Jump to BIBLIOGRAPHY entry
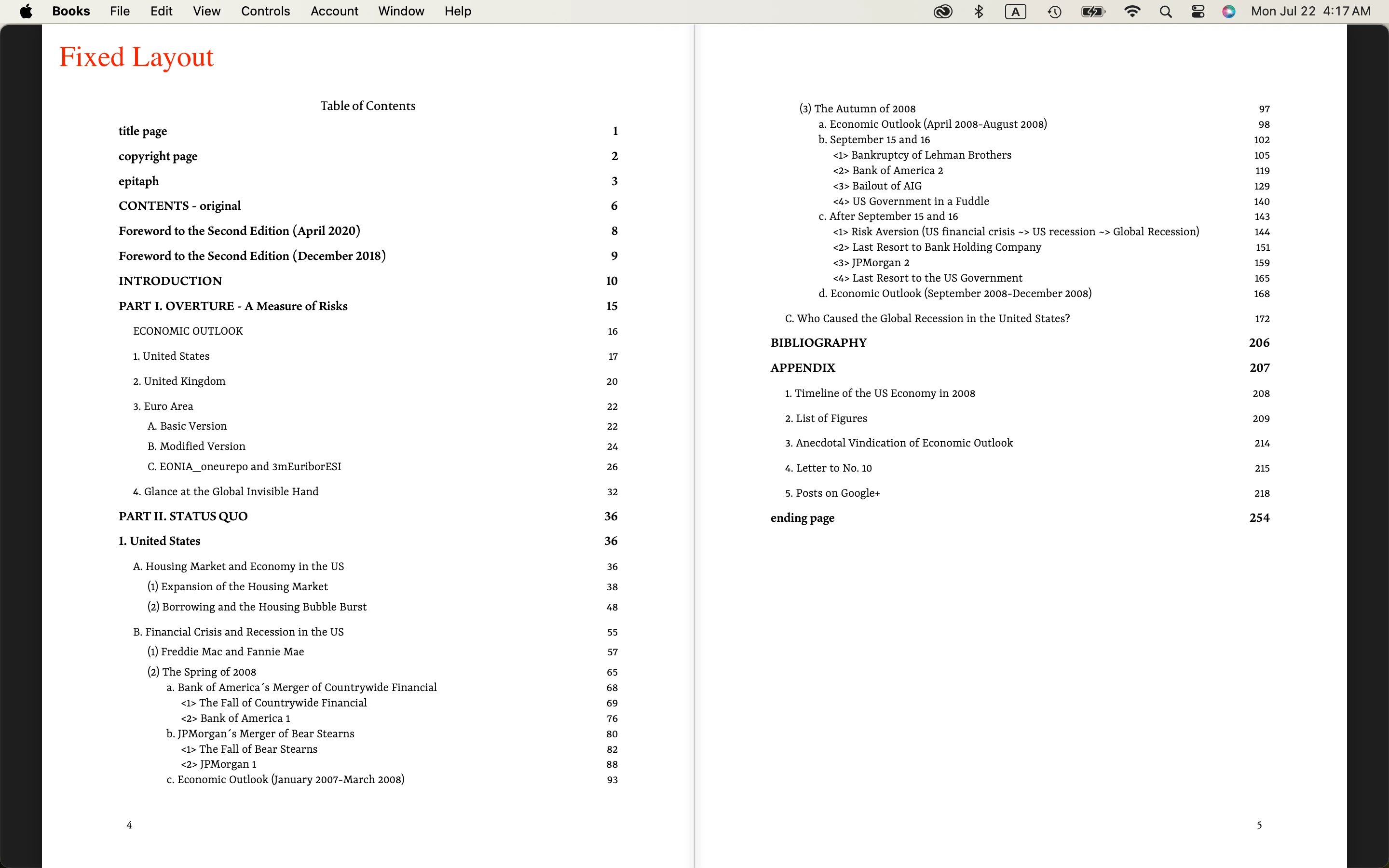This screenshot has height=868, width=1389. (818, 343)
